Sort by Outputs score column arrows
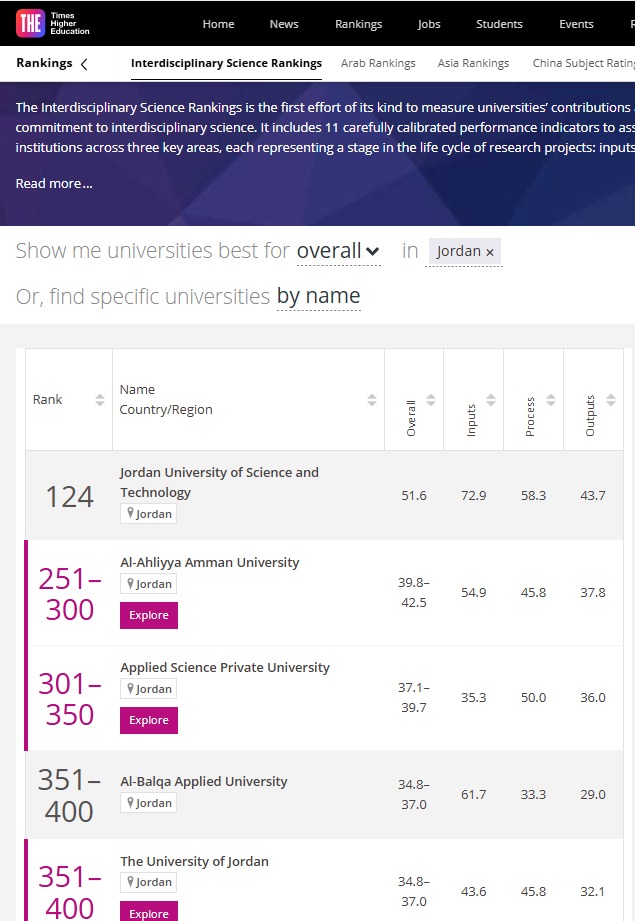This screenshot has width=635, height=921. [609, 400]
